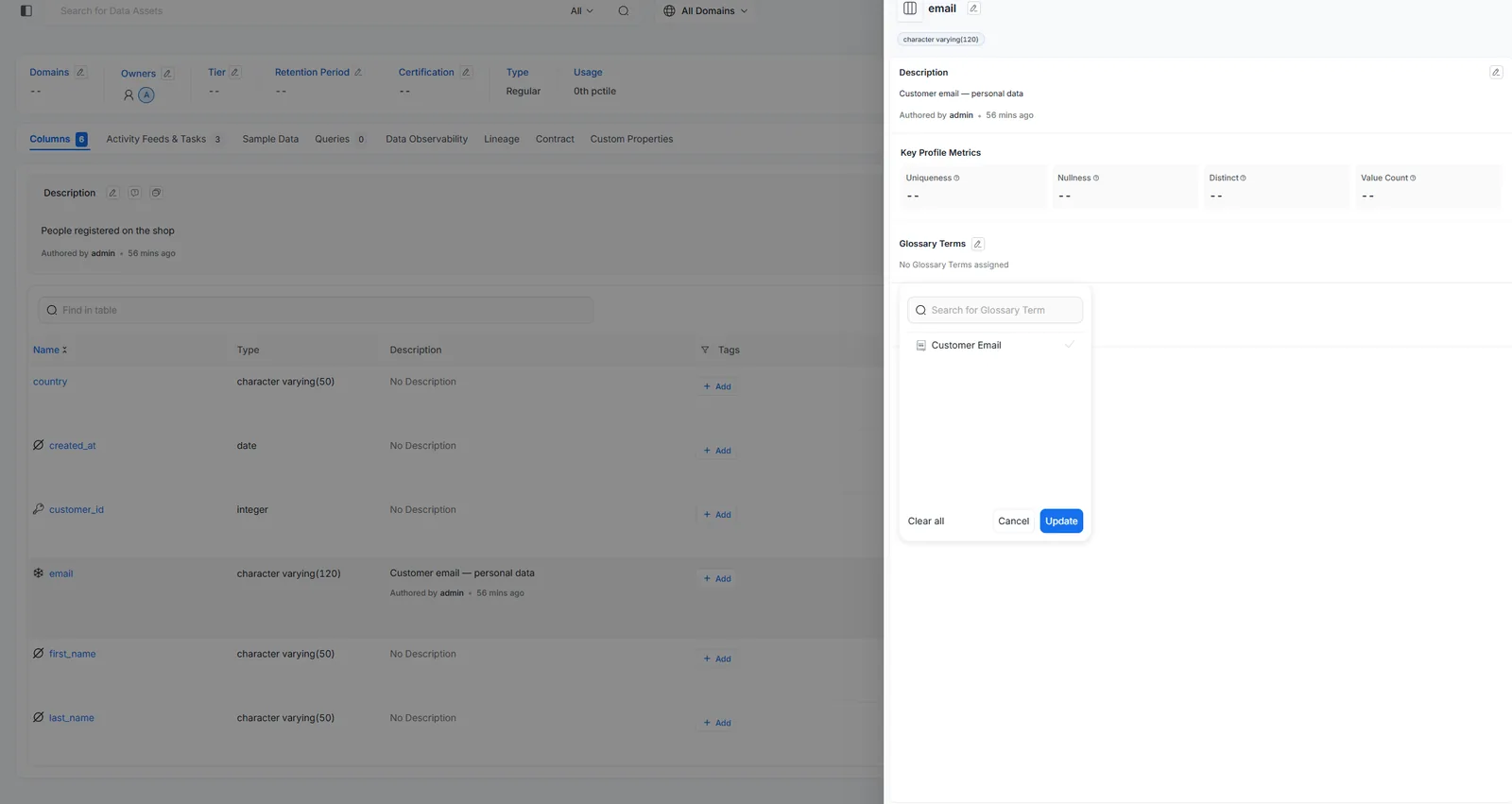The image size is (1512, 804).
Task: Edit the table description on the Columns tab
Action: point(112,193)
